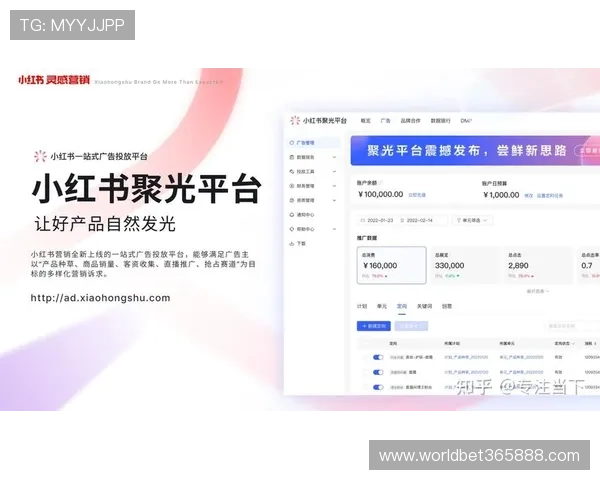
Task: Open the 品牌合作 top navigation item
Action: point(410,121)
